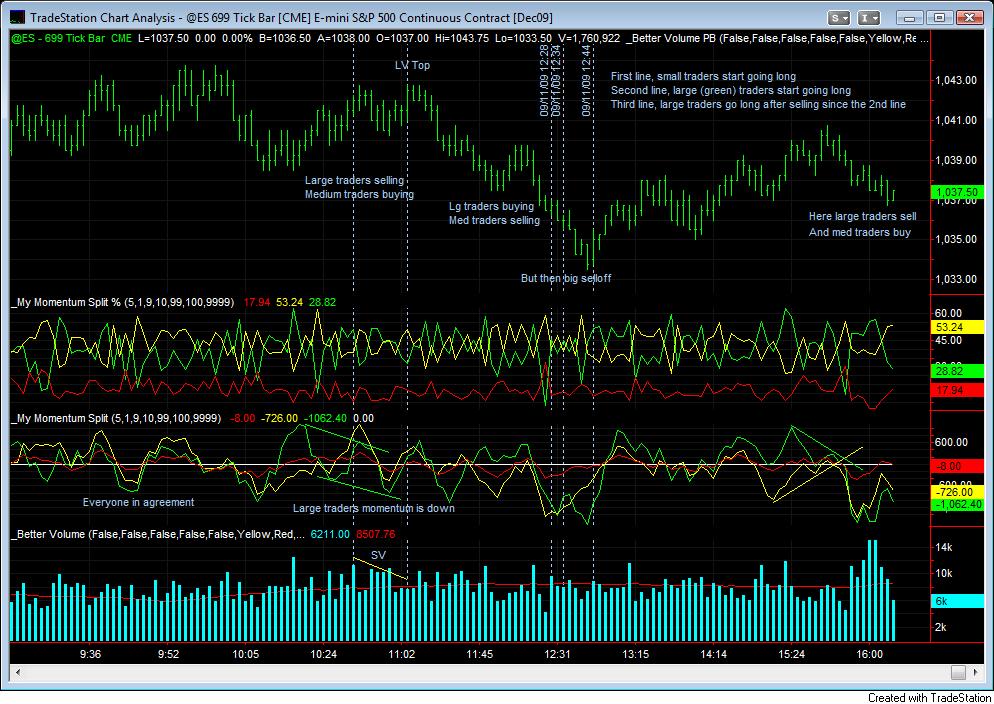Click the cyan 6k volume axis marker
This screenshot has width=994, height=704.
(x=957, y=601)
